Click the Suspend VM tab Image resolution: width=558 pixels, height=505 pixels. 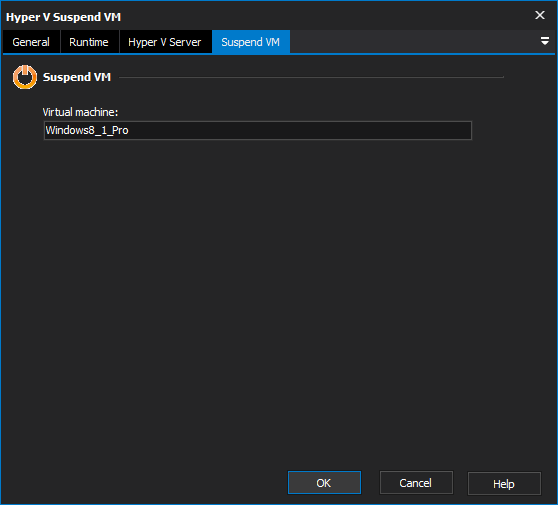tap(251, 42)
